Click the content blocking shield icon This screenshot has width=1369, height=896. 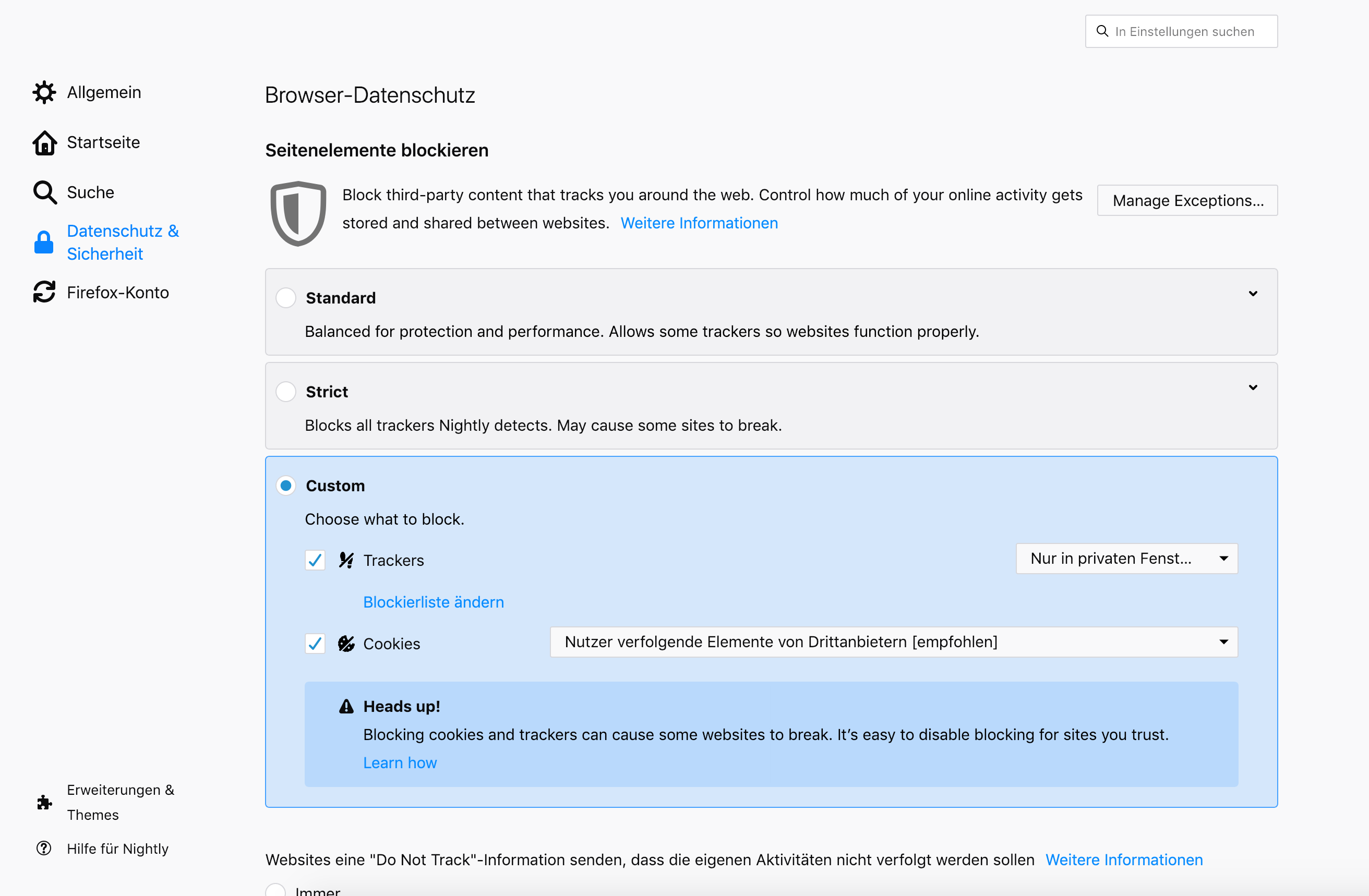tap(298, 213)
